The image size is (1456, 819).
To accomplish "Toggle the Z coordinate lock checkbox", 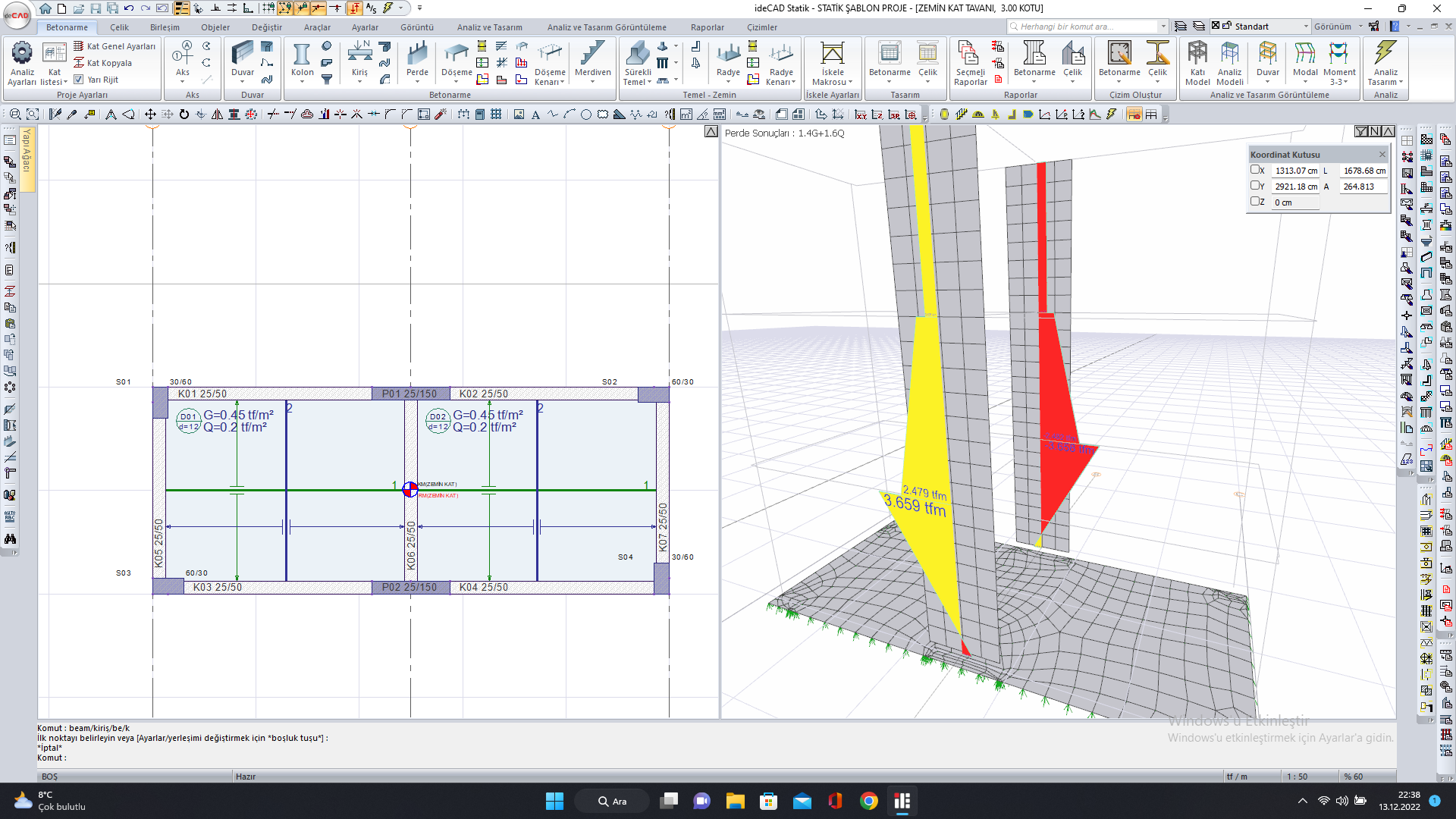I will click(1254, 202).
